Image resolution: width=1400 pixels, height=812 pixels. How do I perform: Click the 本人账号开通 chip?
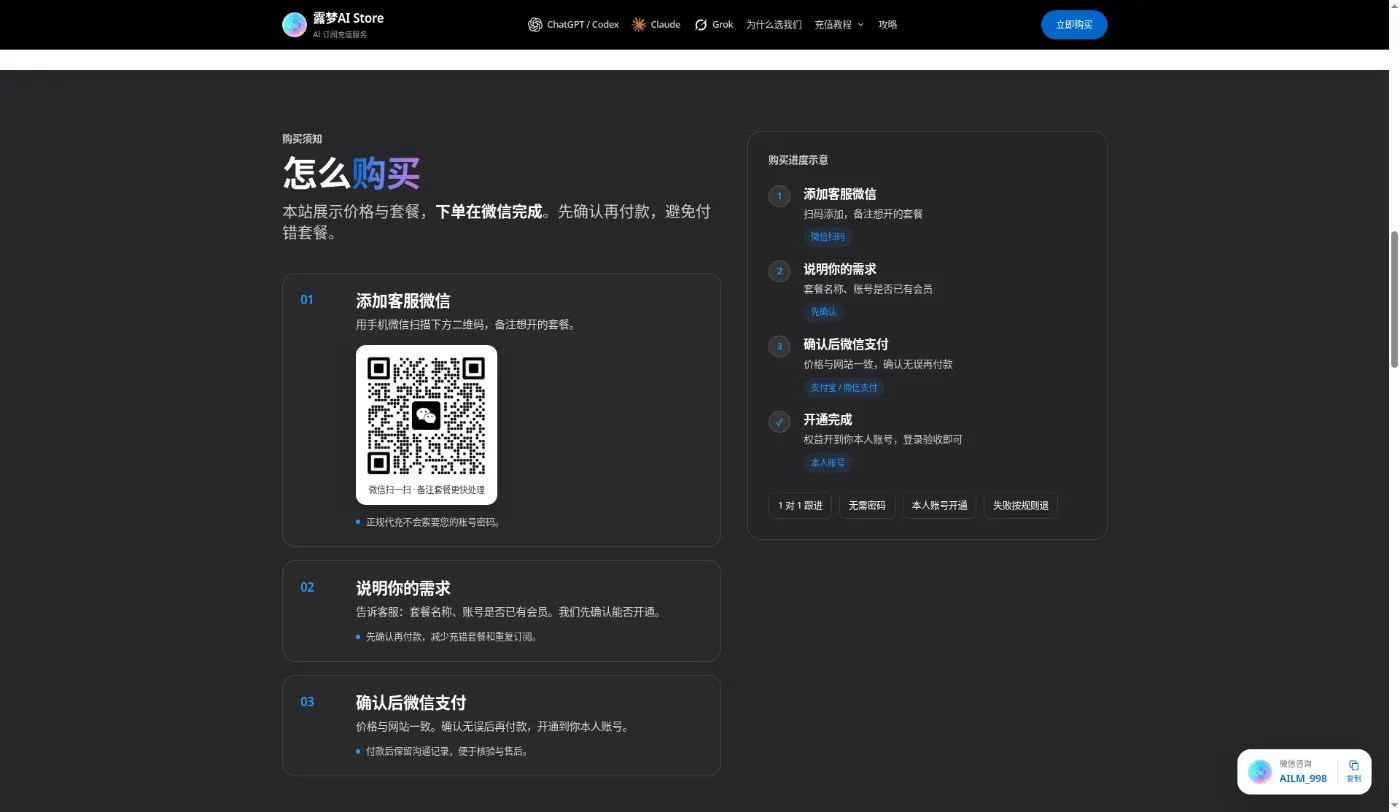coord(940,505)
